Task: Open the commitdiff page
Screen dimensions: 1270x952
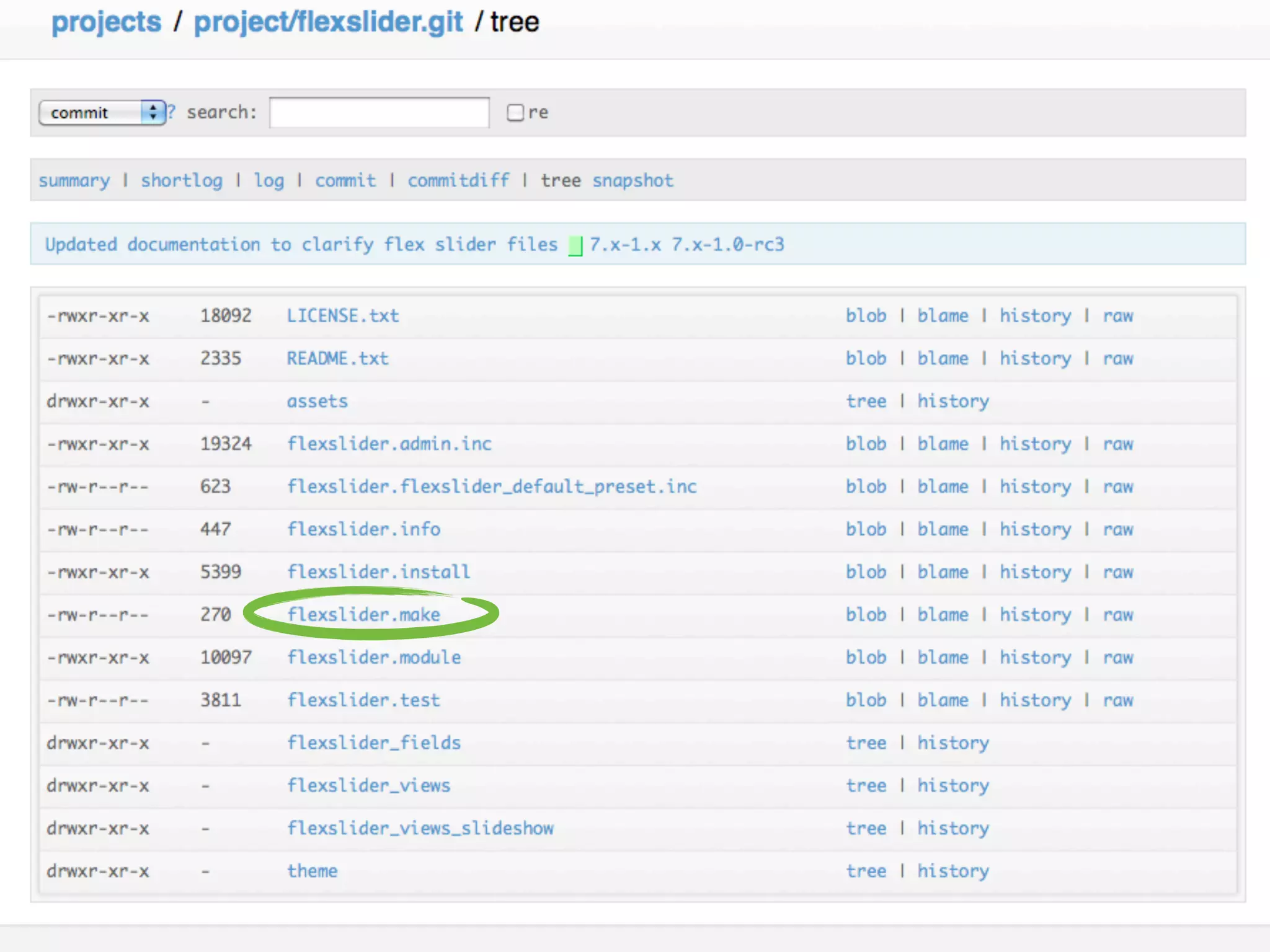Action: coord(458,180)
